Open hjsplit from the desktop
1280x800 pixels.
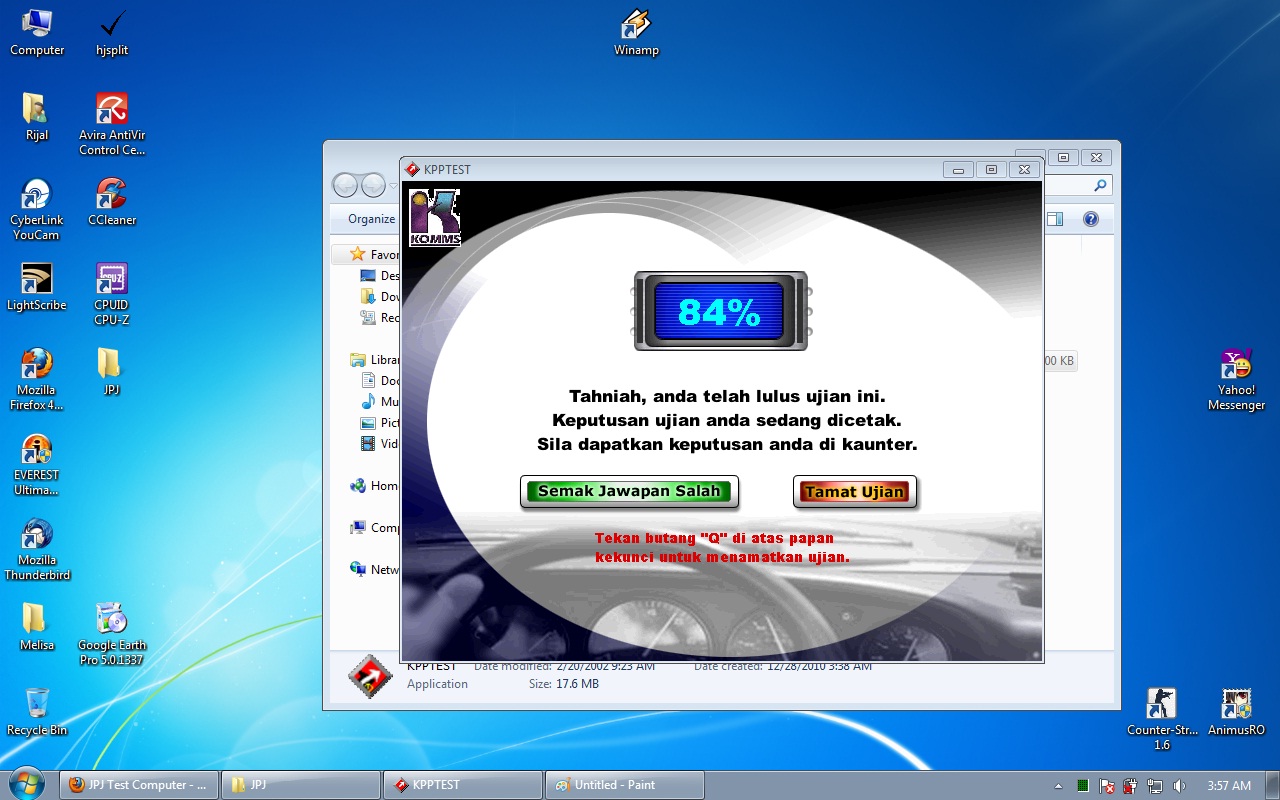click(x=111, y=25)
